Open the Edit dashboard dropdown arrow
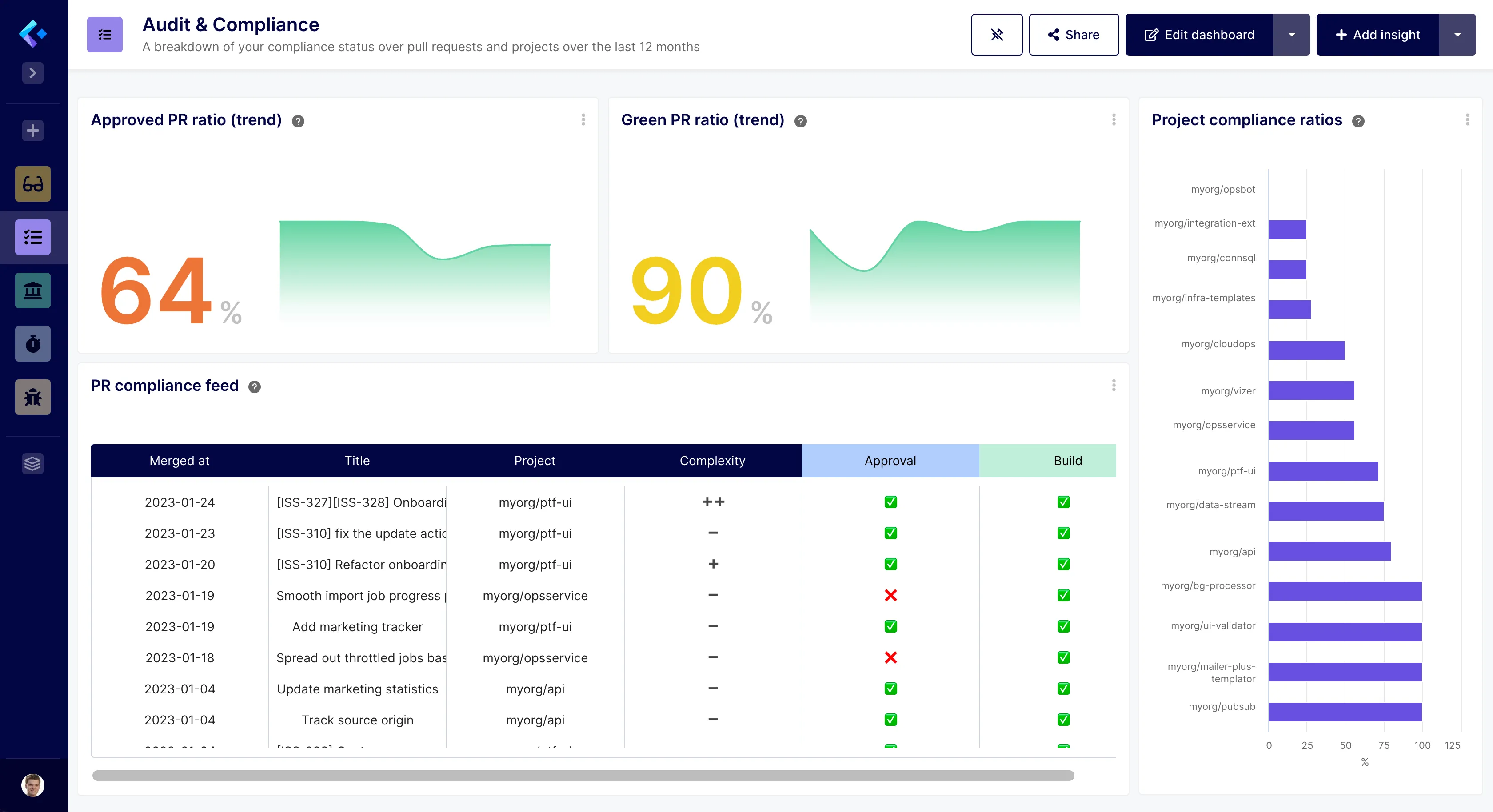 pos(1292,34)
